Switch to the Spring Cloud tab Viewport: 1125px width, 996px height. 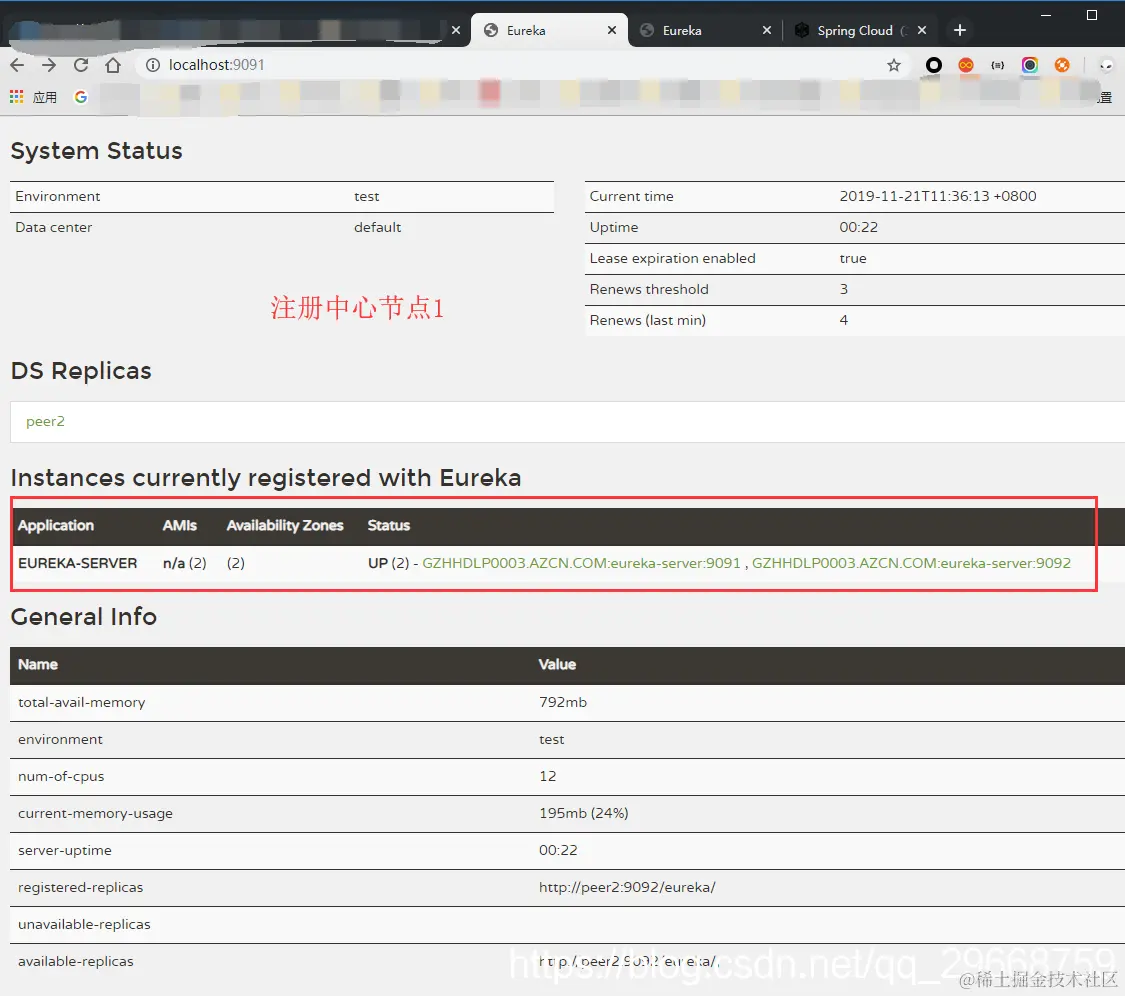click(861, 30)
